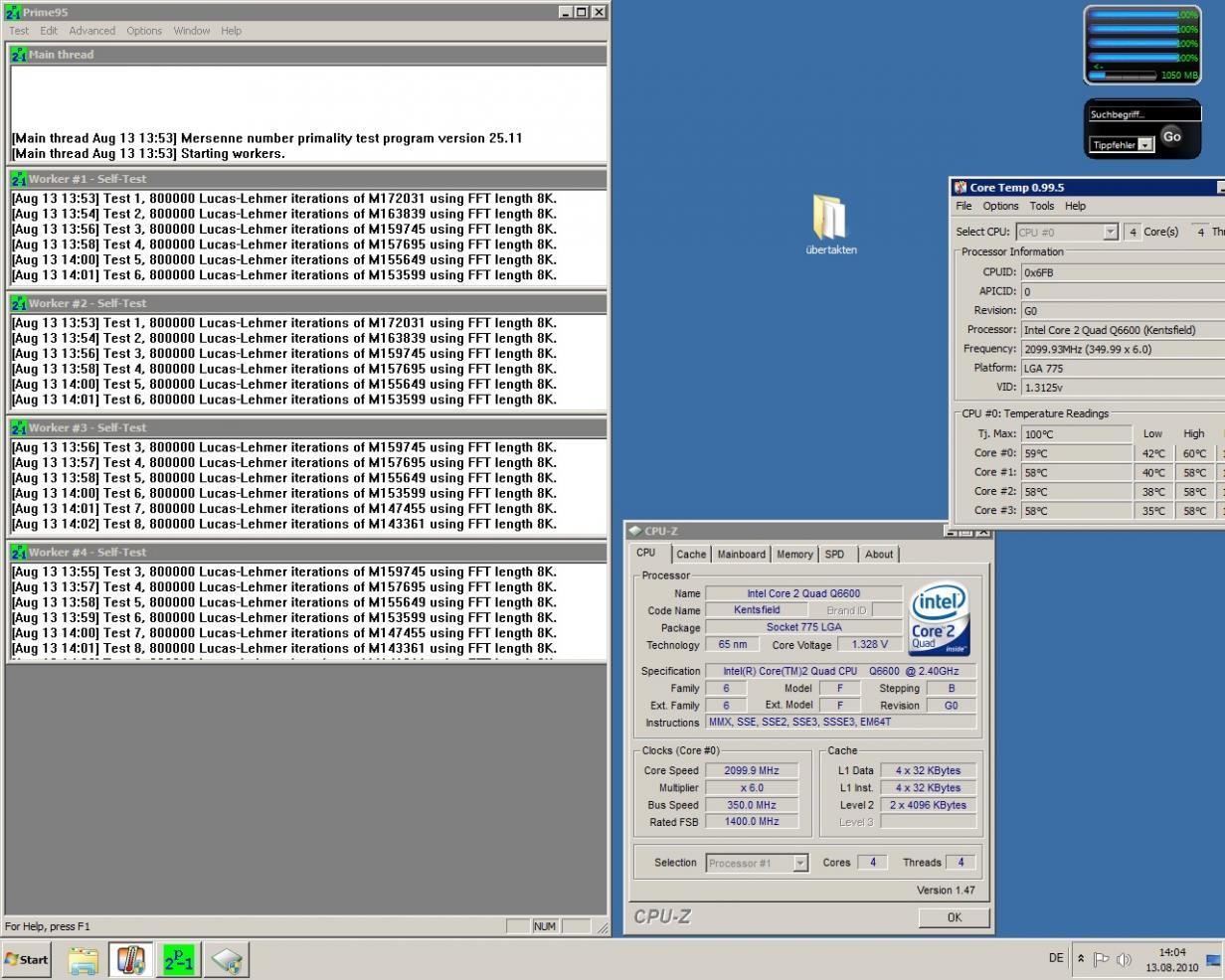Click the Core Speed value 2099.9 MHz
This screenshot has width=1225, height=980.
tap(752, 770)
